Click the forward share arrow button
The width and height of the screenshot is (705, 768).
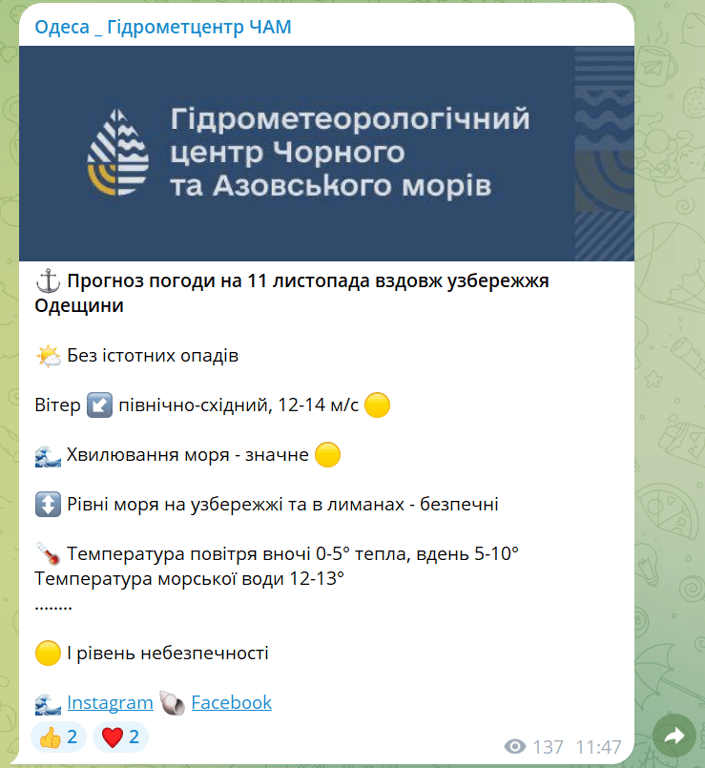[674, 735]
